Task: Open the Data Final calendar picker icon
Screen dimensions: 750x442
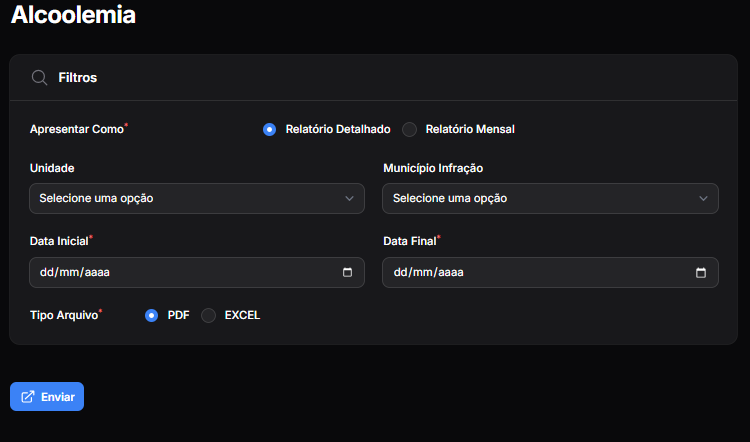Action: click(x=701, y=272)
